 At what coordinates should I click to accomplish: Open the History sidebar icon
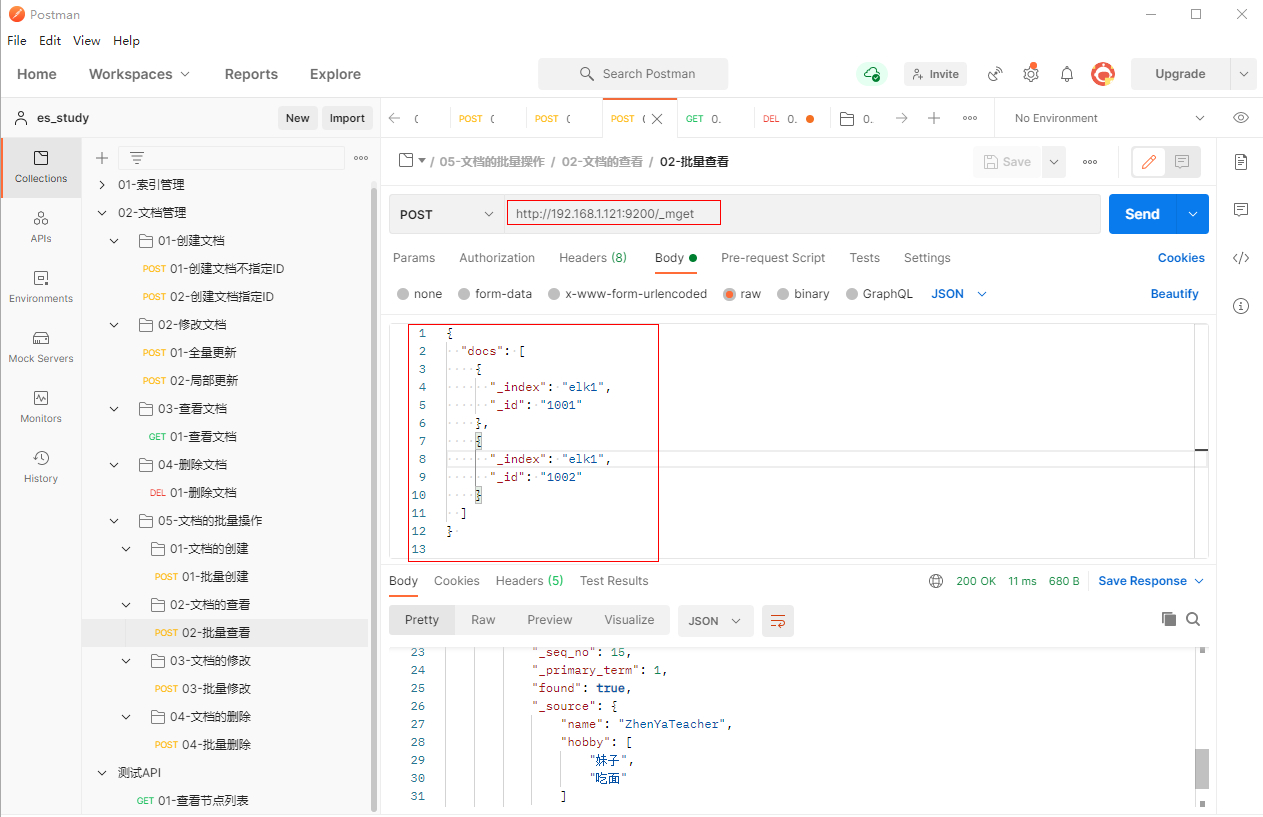(41, 466)
